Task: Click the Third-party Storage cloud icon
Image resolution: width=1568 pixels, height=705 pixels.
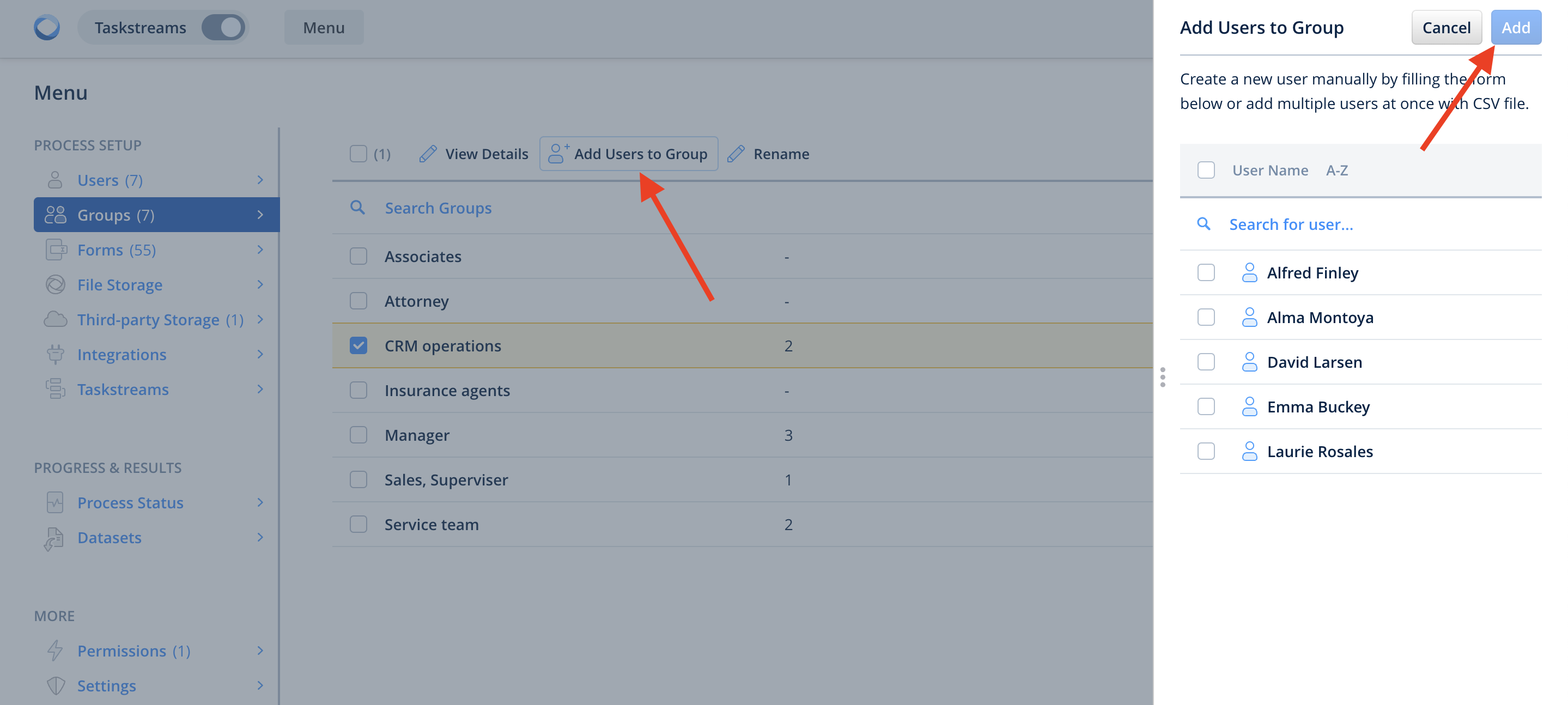Action: tap(56, 319)
